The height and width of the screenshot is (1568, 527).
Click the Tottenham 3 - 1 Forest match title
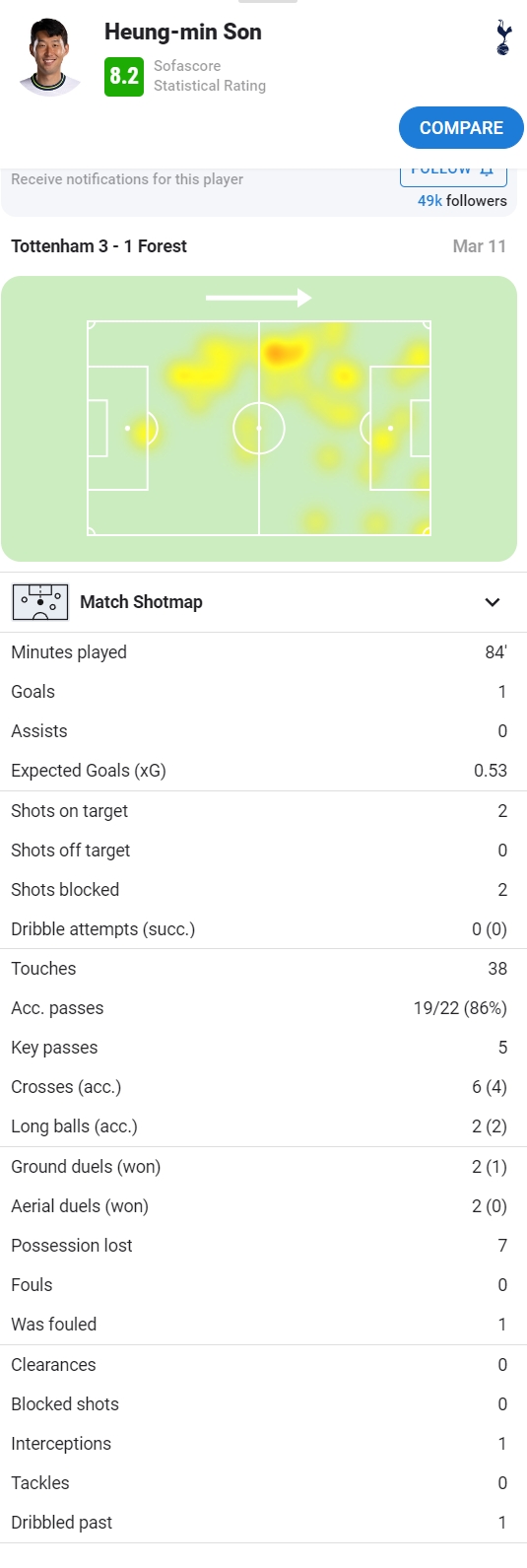[x=99, y=246]
